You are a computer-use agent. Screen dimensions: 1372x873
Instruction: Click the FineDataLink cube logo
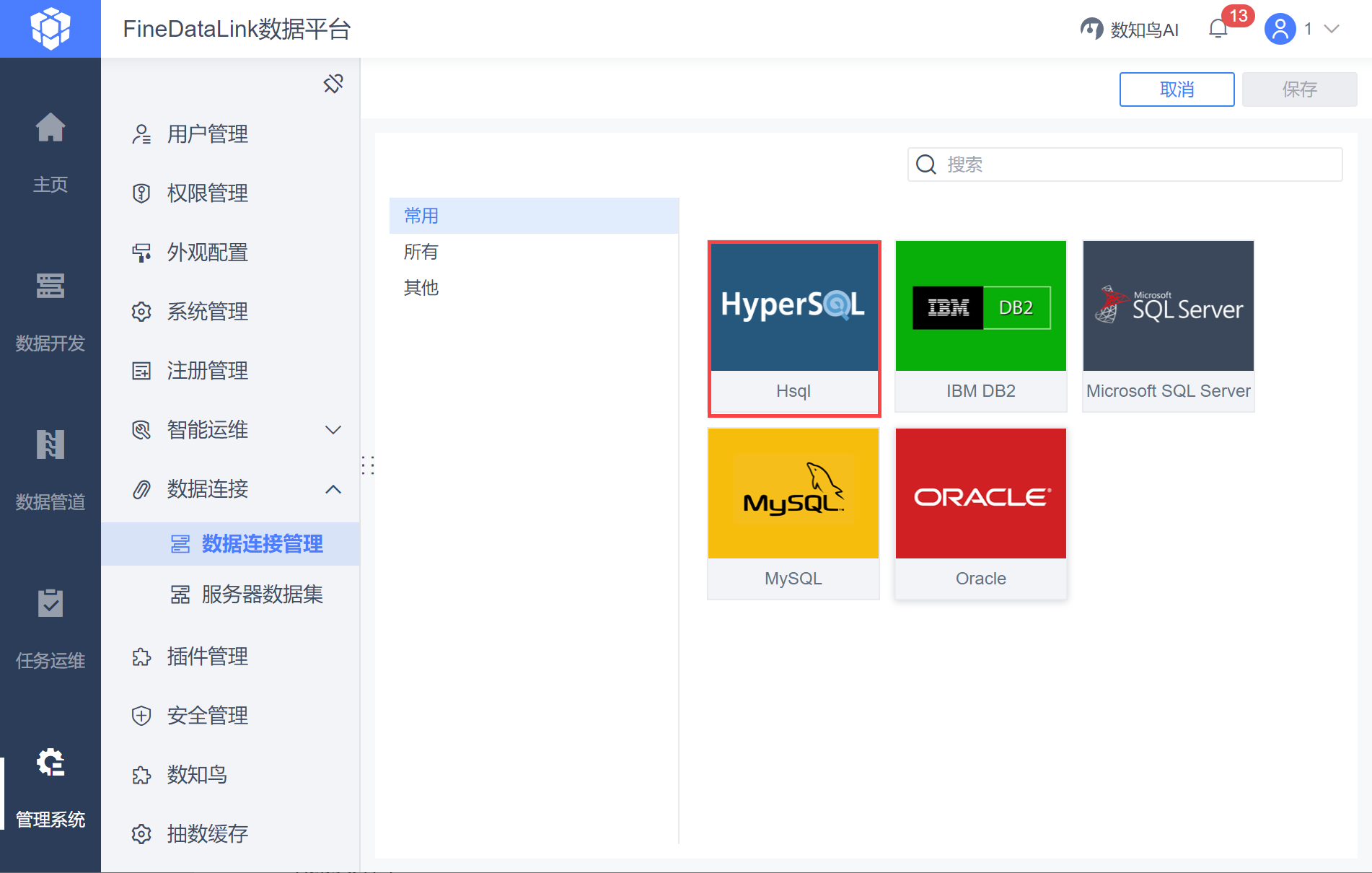click(50, 29)
